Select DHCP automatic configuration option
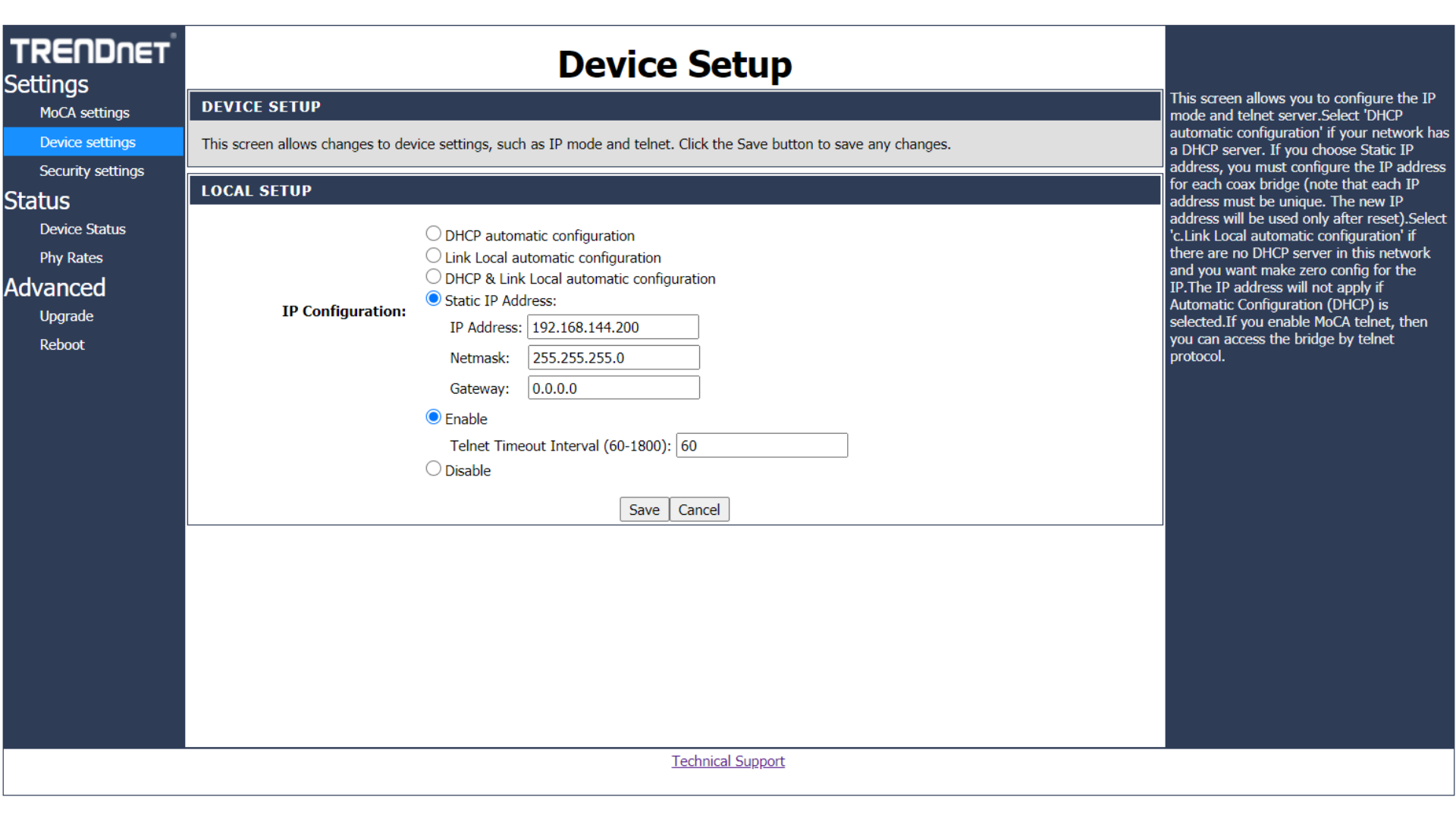Screen dimensions: 1456x819 (433, 234)
